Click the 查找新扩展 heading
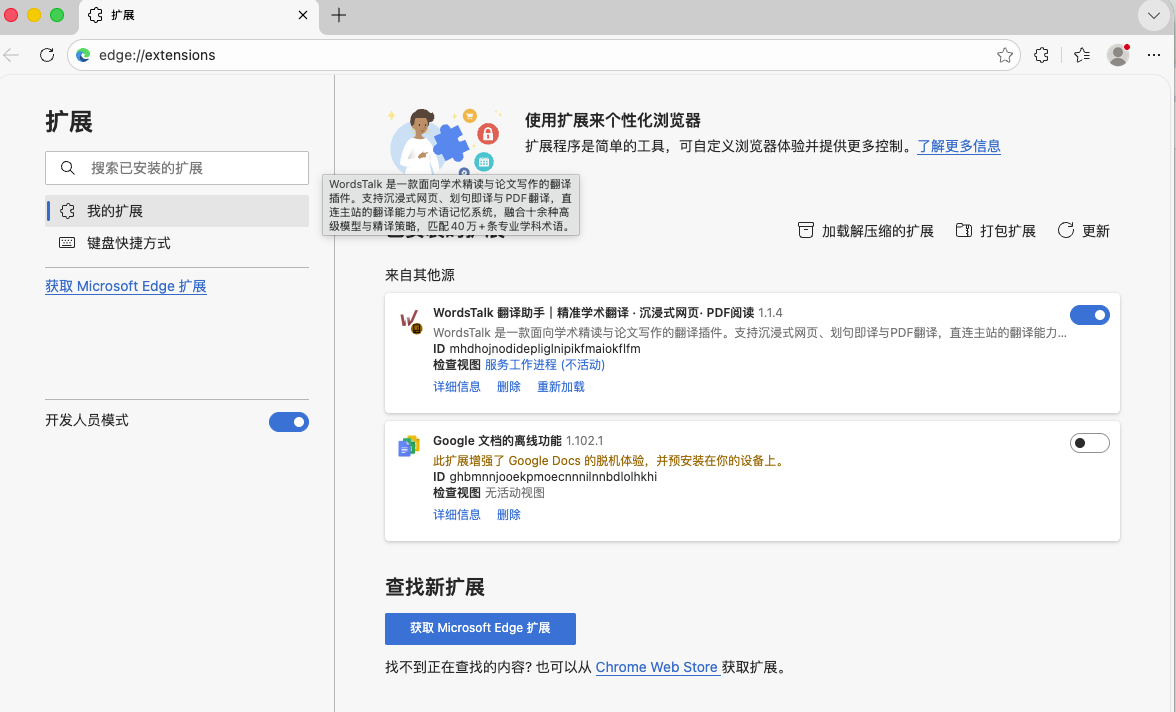Screen dimensions: 1176x712 pyautogui.click(x=435, y=587)
